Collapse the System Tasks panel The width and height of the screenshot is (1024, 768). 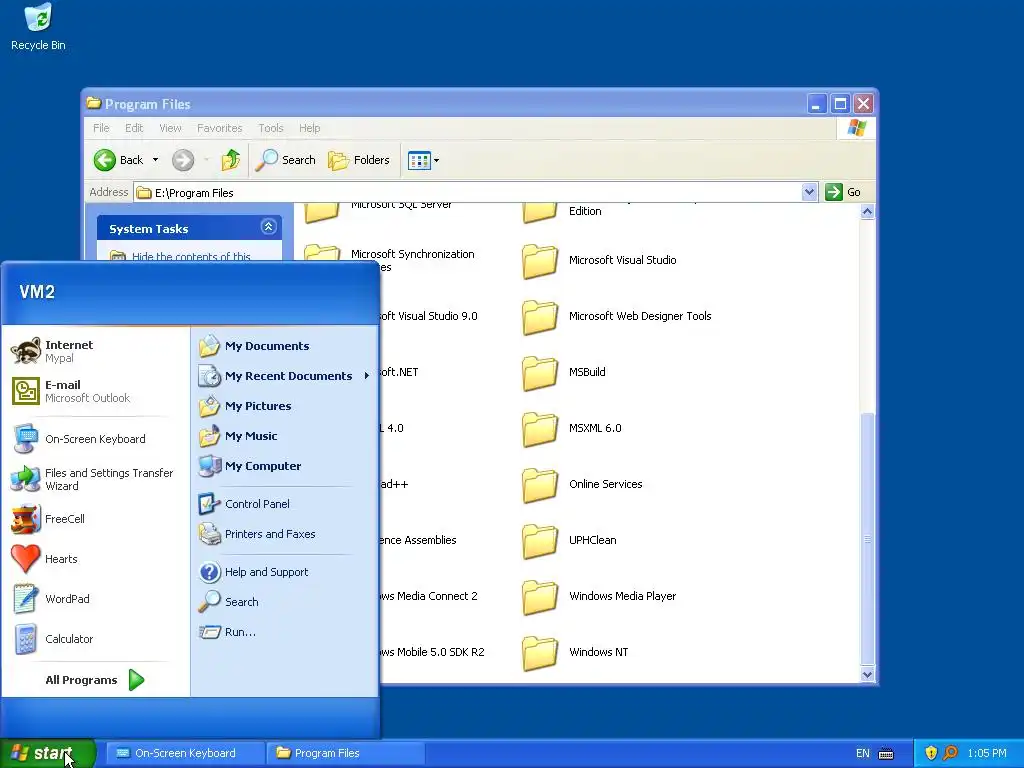pos(268,227)
